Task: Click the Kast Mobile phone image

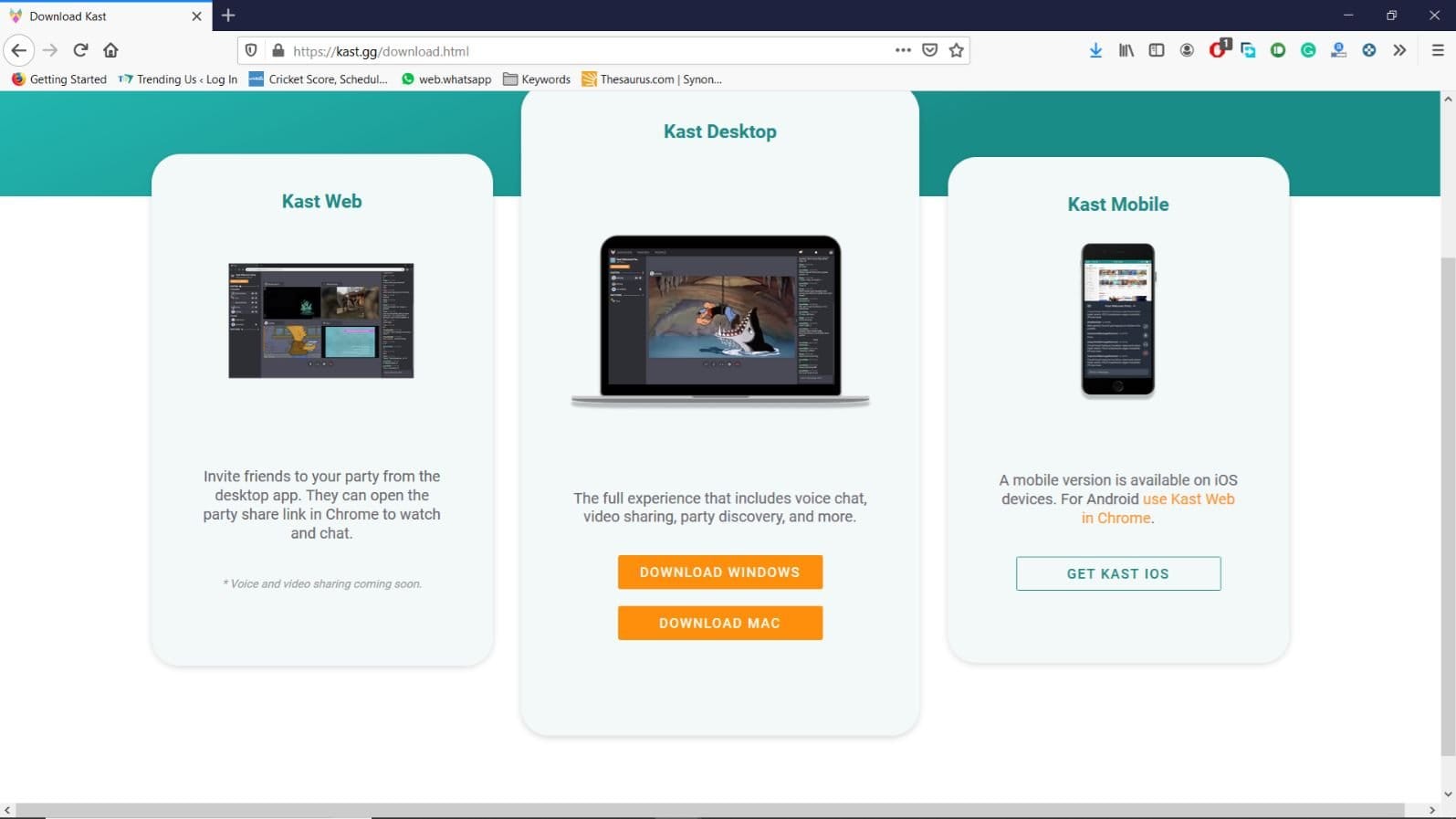Action: click(x=1118, y=320)
